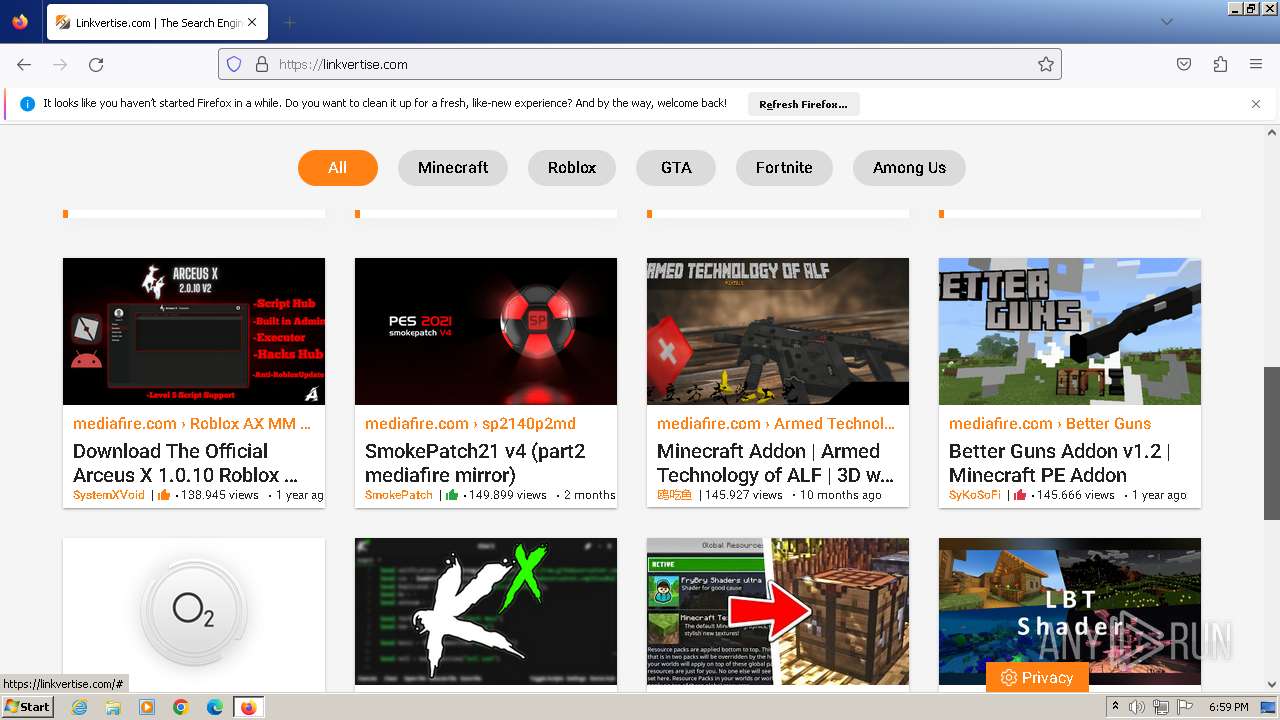
Task: Go back with the browser back arrow
Action: tap(24, 64)
